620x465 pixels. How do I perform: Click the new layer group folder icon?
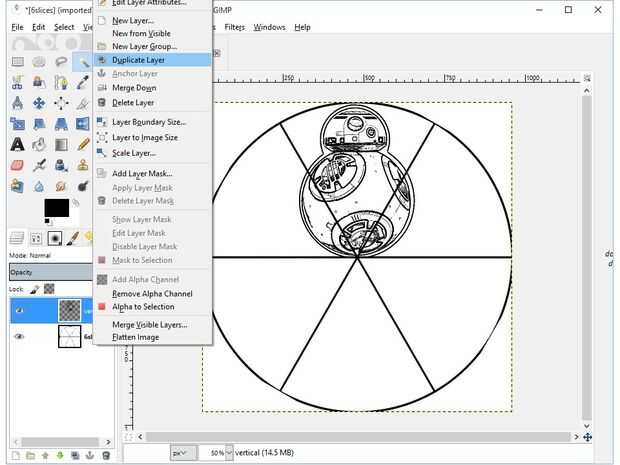pyautogui.click(x=30, y=456)
